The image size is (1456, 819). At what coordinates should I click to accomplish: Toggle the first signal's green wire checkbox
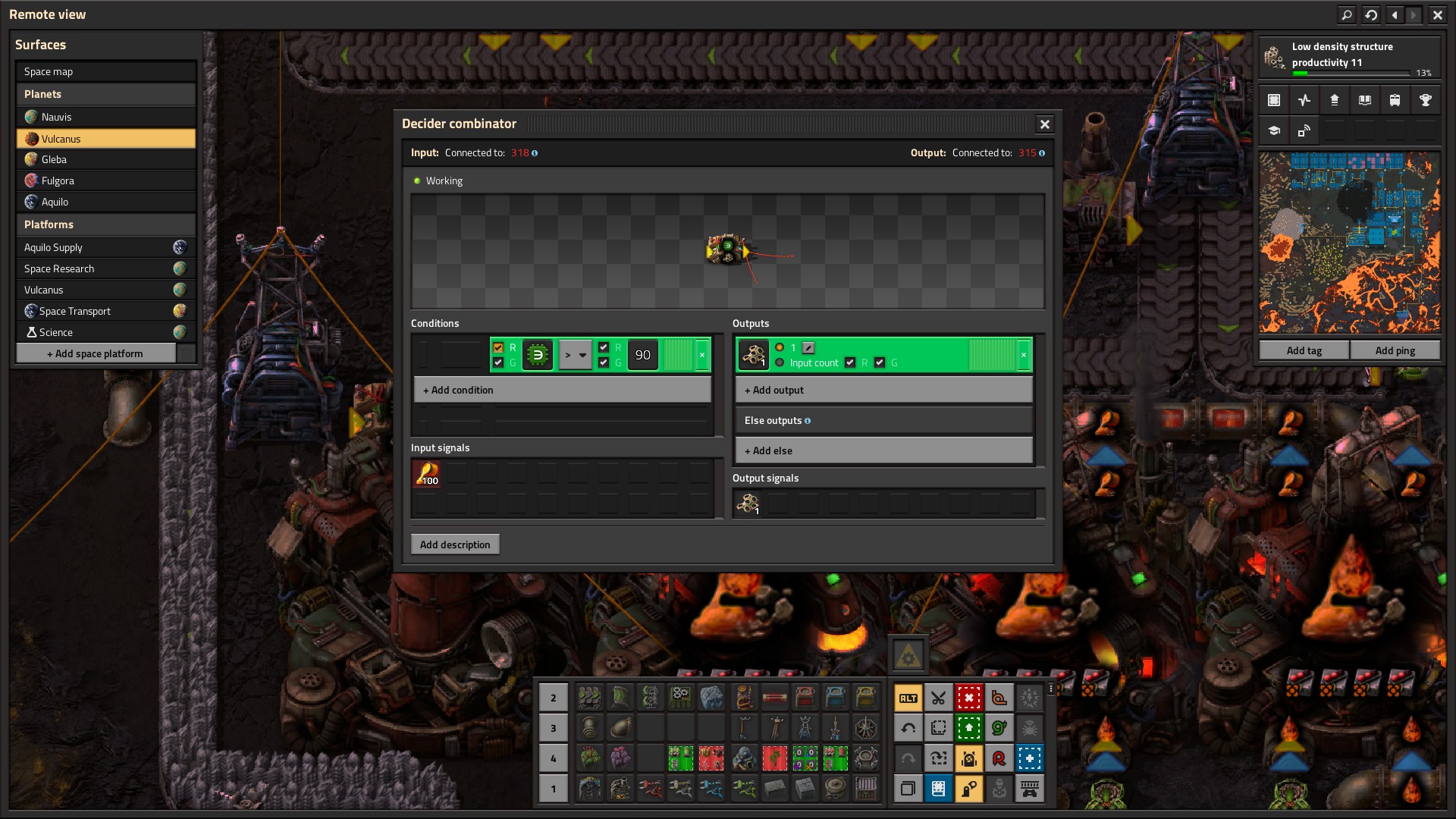click(x=498, y=362)
